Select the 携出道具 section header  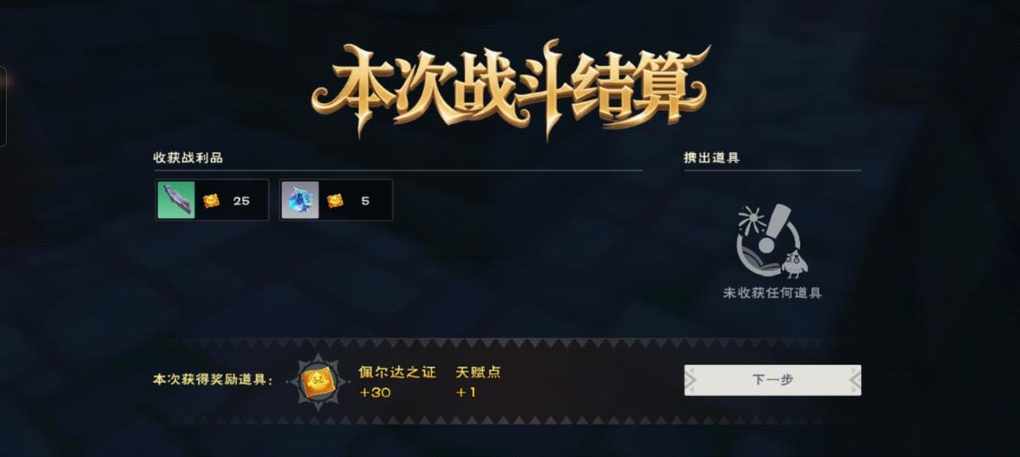[x=712, y=158]
